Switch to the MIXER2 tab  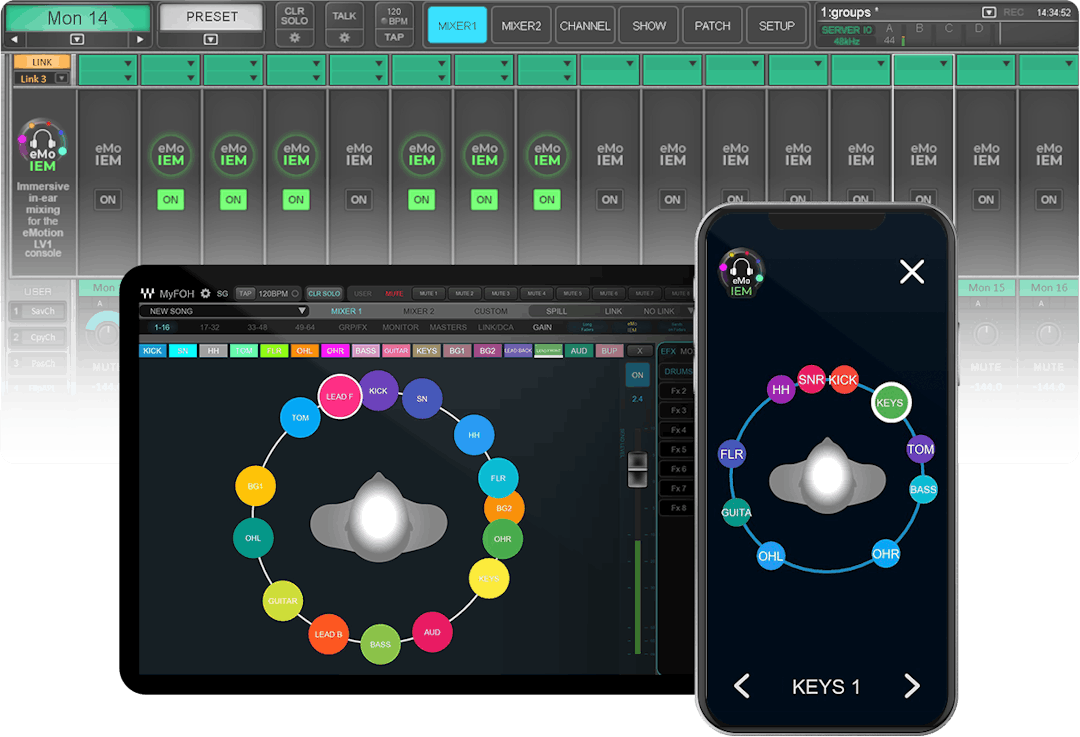click(x=521, y=26)
